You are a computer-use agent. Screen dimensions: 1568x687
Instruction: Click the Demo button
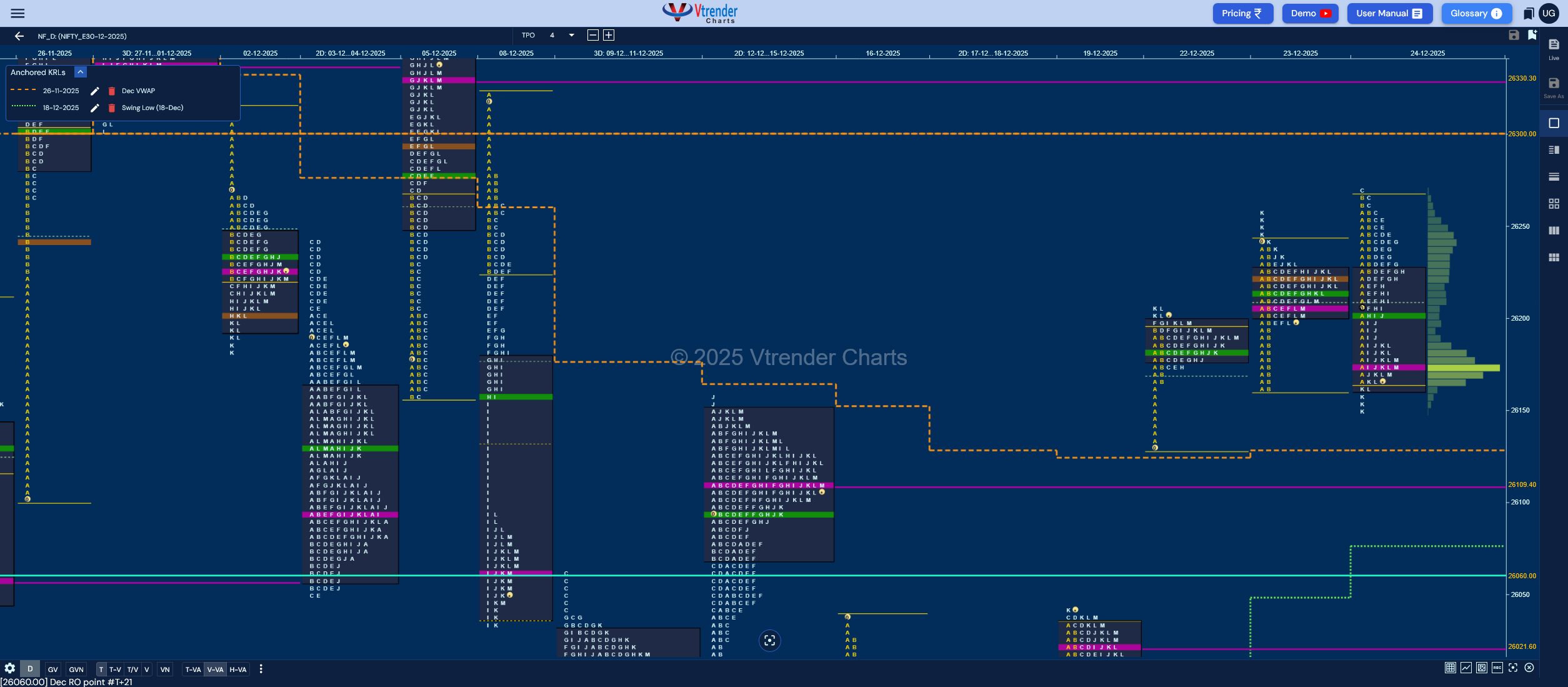tap(1310, 13)
